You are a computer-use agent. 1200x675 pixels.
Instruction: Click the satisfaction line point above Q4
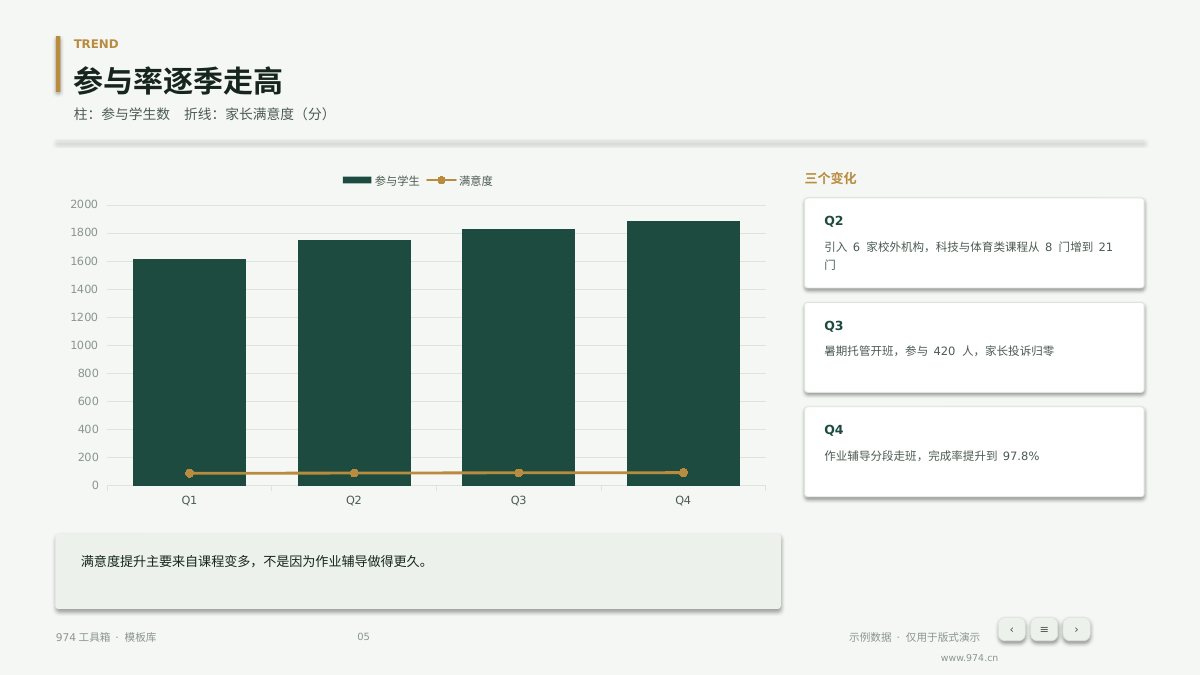pos(683,472)
